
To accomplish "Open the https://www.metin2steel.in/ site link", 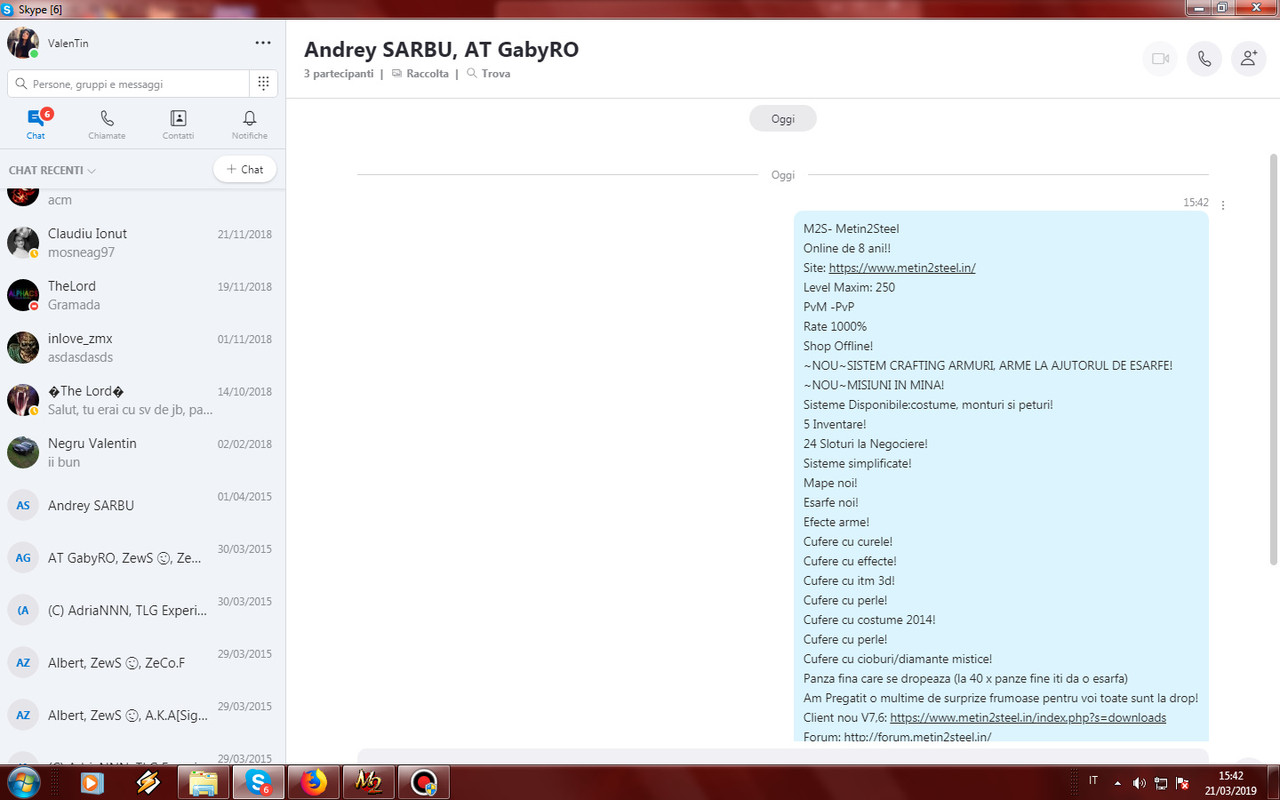I will click(902, 268).
